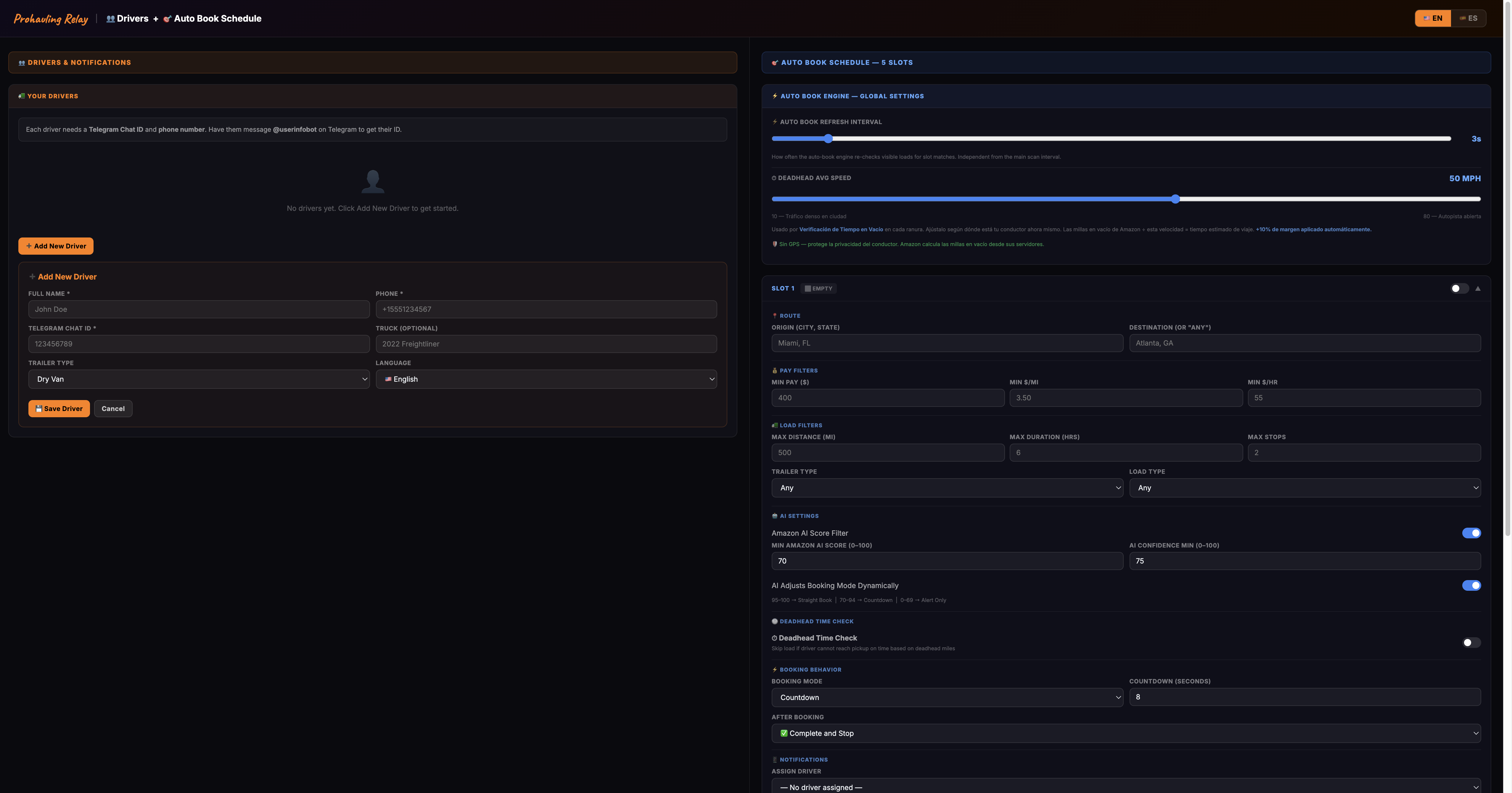Click the Full Name input field

(199, 309)
